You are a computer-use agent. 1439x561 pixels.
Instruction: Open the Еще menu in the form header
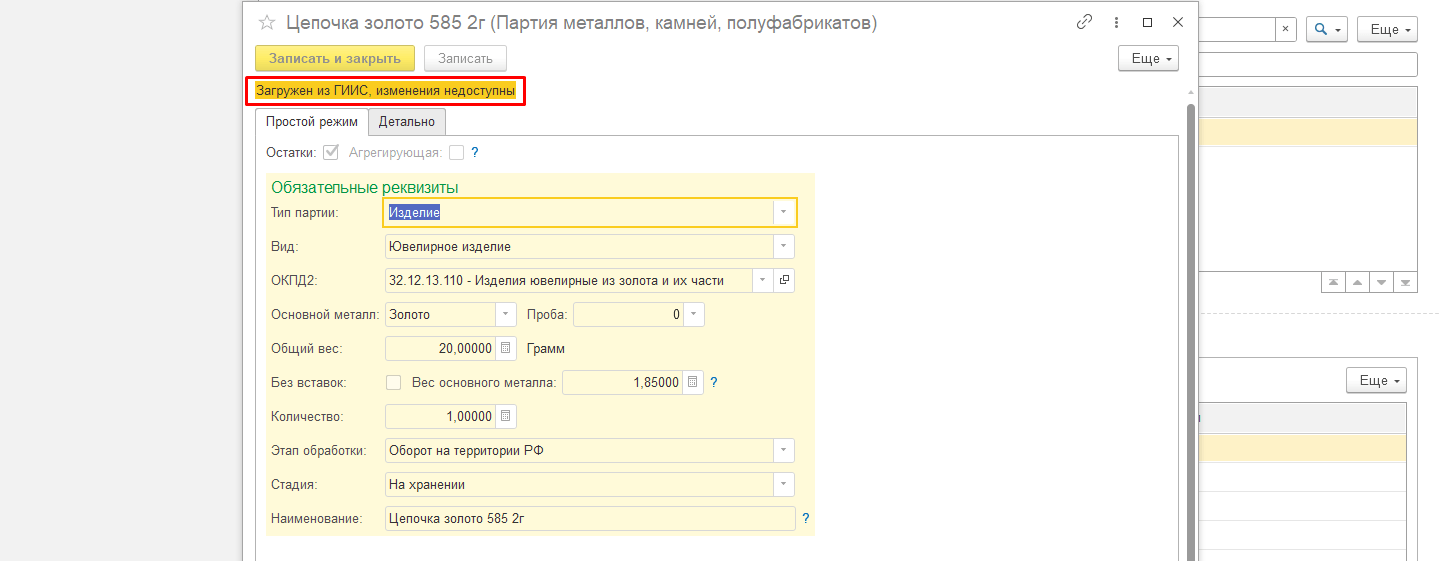pos(1149,59)
